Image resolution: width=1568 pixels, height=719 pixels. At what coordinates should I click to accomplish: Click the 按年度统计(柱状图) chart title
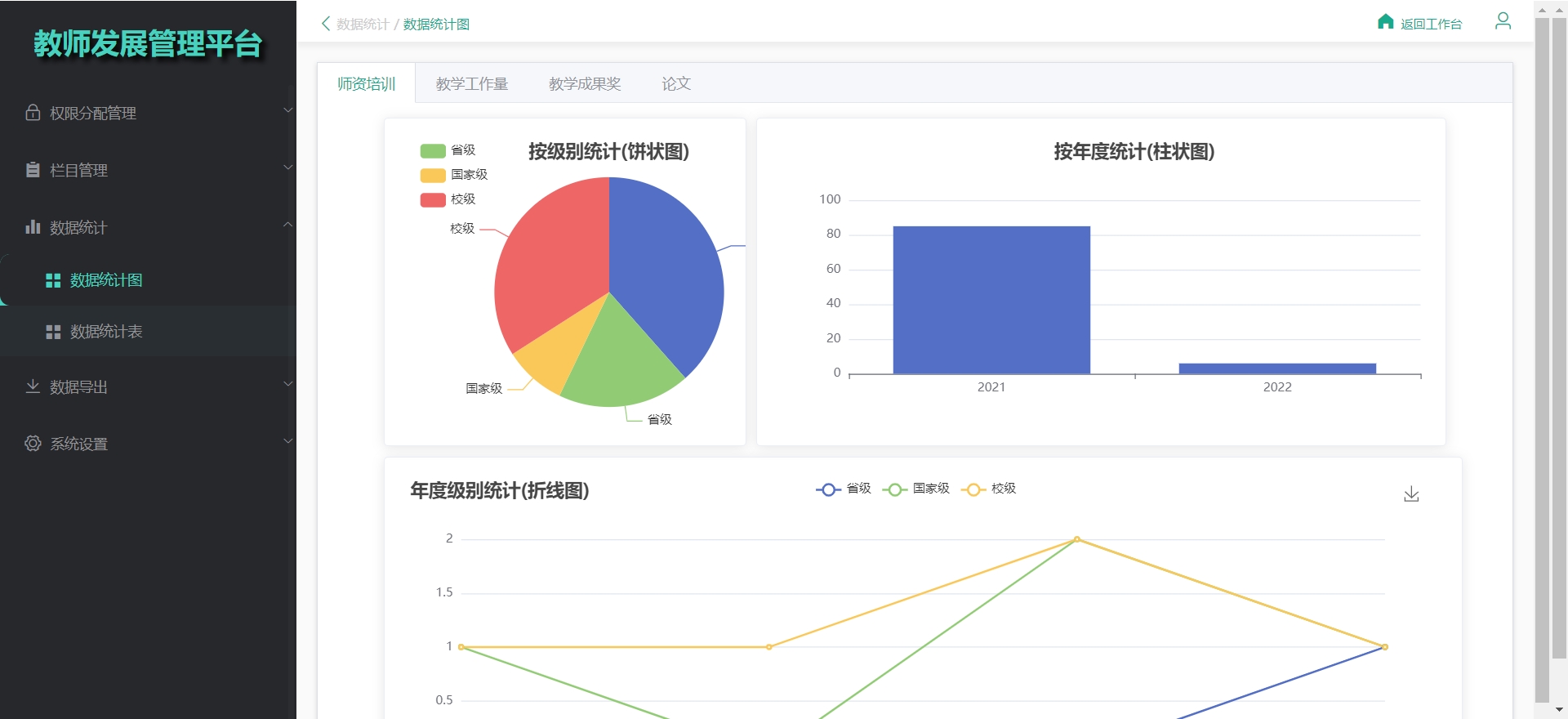(1134, 151)
